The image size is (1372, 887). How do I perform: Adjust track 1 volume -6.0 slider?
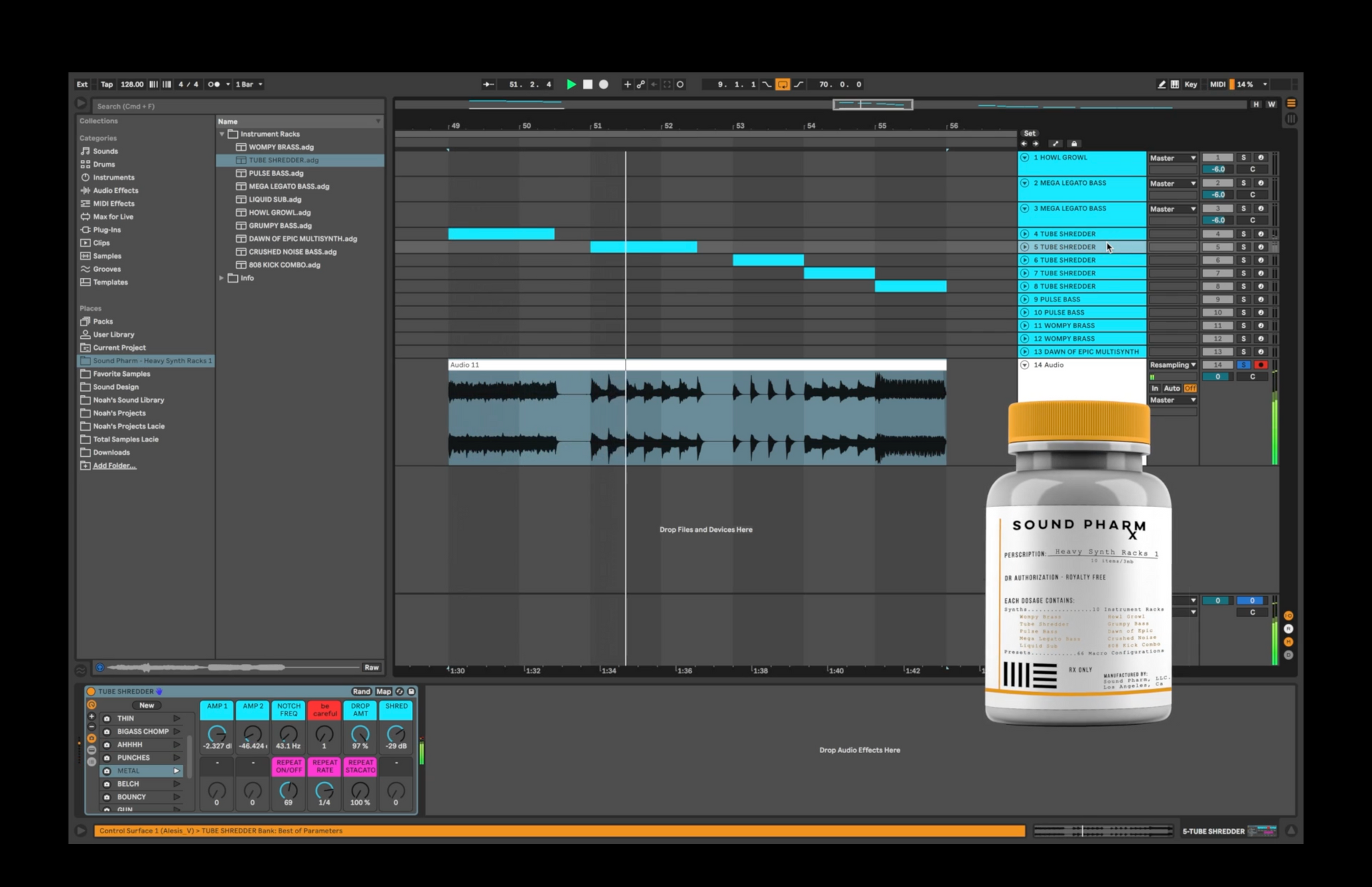pyautogui.click(x=1218, y=169)
